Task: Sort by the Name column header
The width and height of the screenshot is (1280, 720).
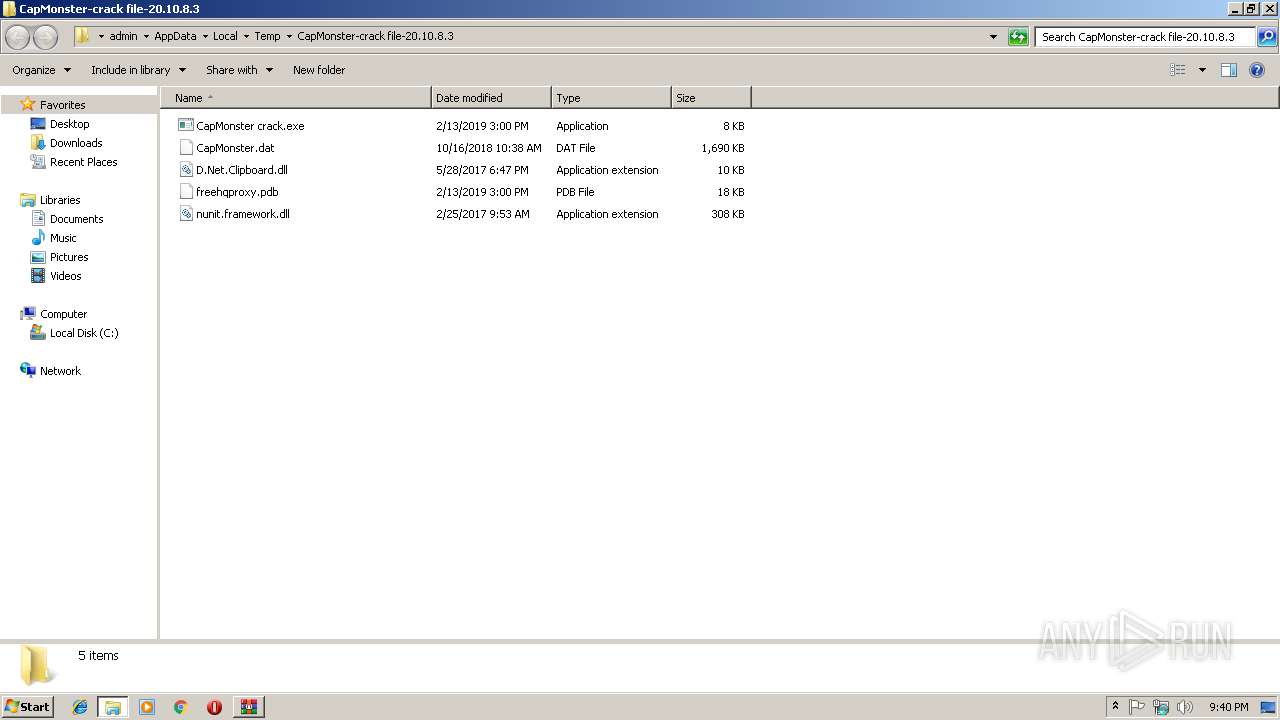Action: (x=296, y=98)
